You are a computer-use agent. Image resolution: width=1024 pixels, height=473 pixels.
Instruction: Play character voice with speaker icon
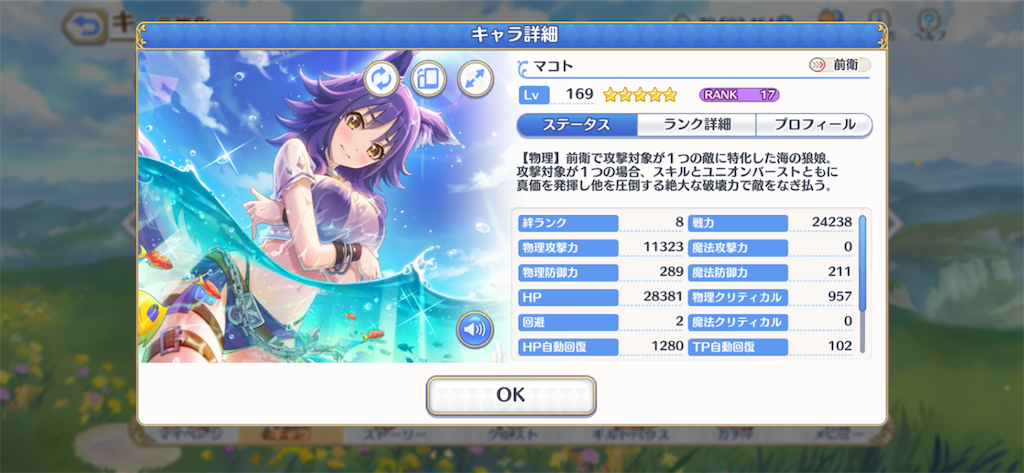coord(475,329)
